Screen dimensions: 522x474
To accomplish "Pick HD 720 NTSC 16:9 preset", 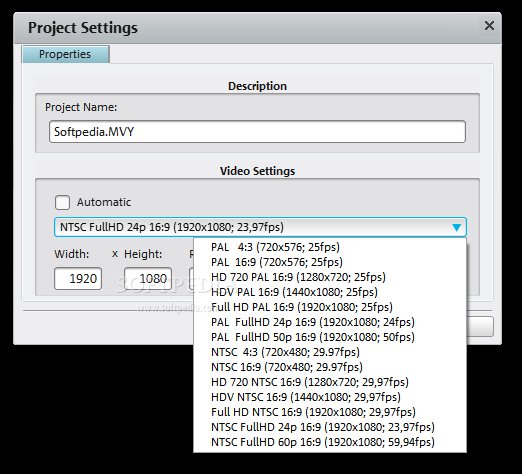I will point(330,382).
